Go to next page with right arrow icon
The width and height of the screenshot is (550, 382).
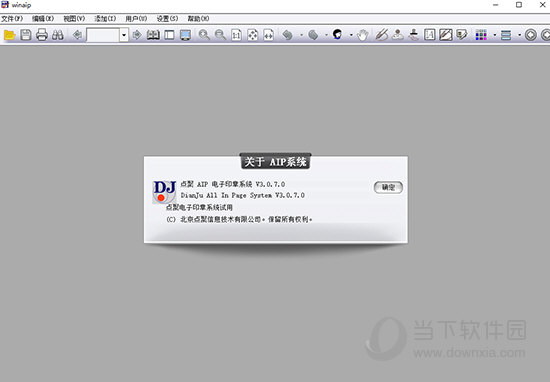coord(137,35)
